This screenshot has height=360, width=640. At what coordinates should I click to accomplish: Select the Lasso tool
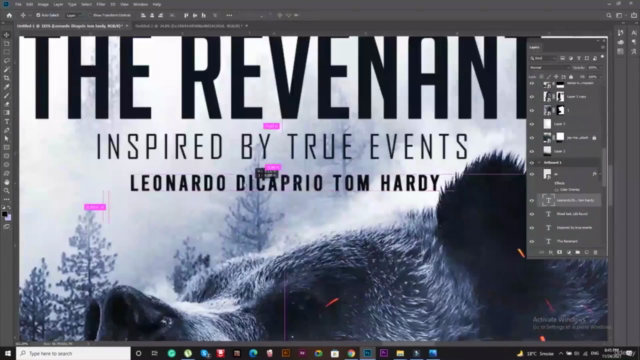[x=7, y=60]
